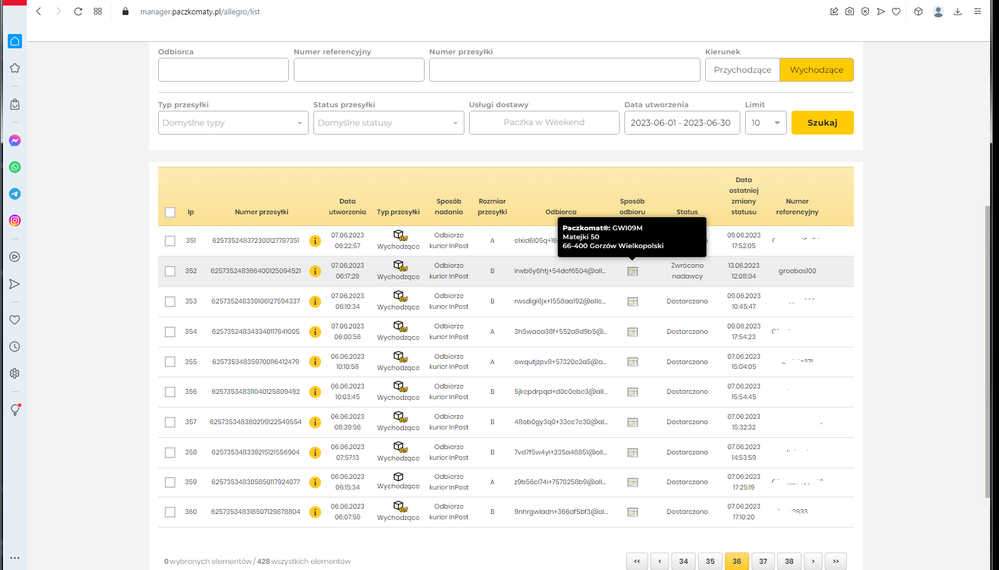Image resolution: width=999 pixels, height=570 pixels.
Task: Tick the checkbox for row 354
Action: coord(170,332)
